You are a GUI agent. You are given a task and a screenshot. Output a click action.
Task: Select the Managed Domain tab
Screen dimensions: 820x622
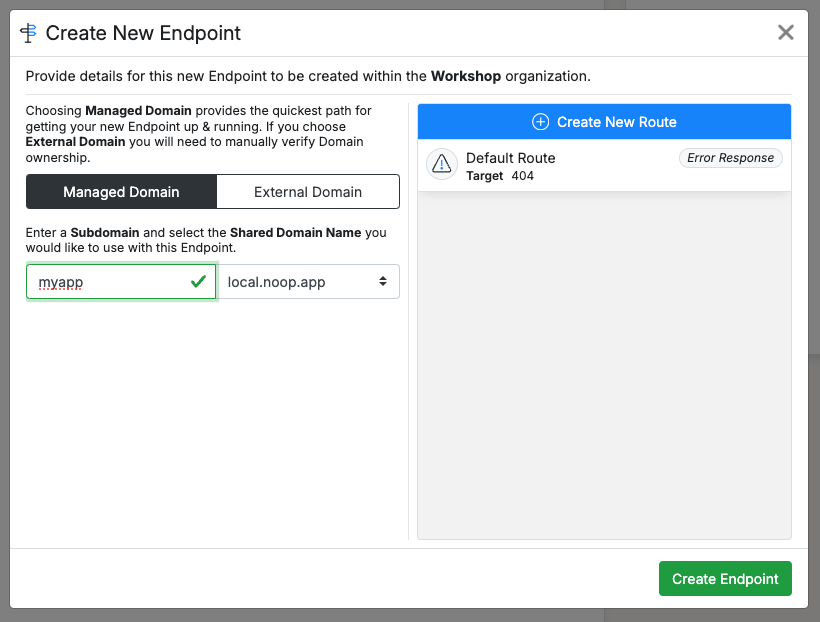[x=121, y=191]
